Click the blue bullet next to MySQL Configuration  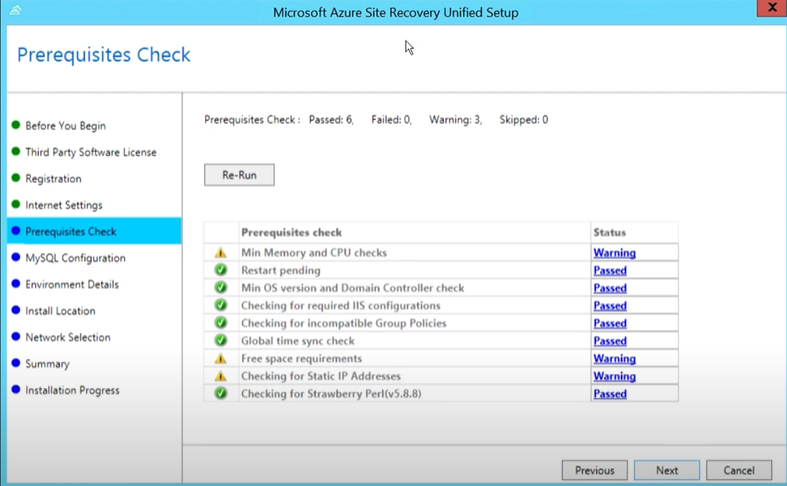(16, 257)
